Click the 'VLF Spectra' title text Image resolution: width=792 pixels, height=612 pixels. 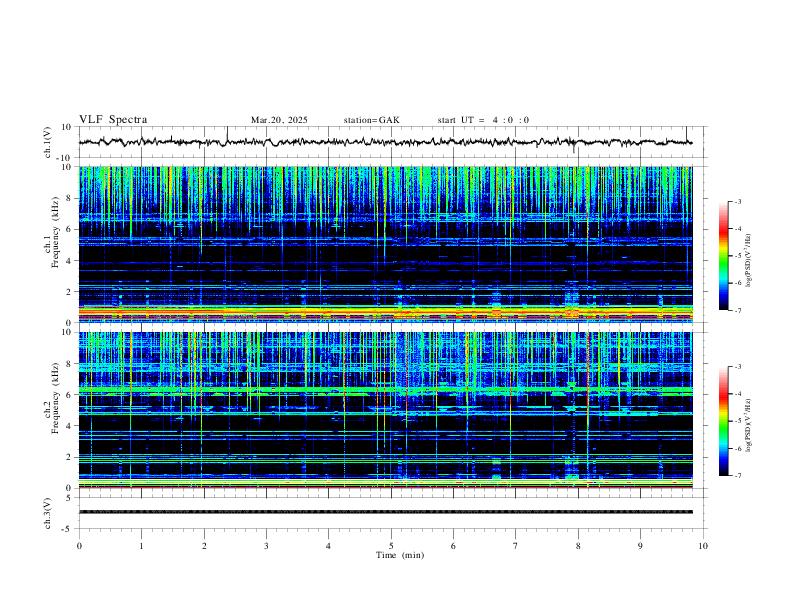coord(113,120)
